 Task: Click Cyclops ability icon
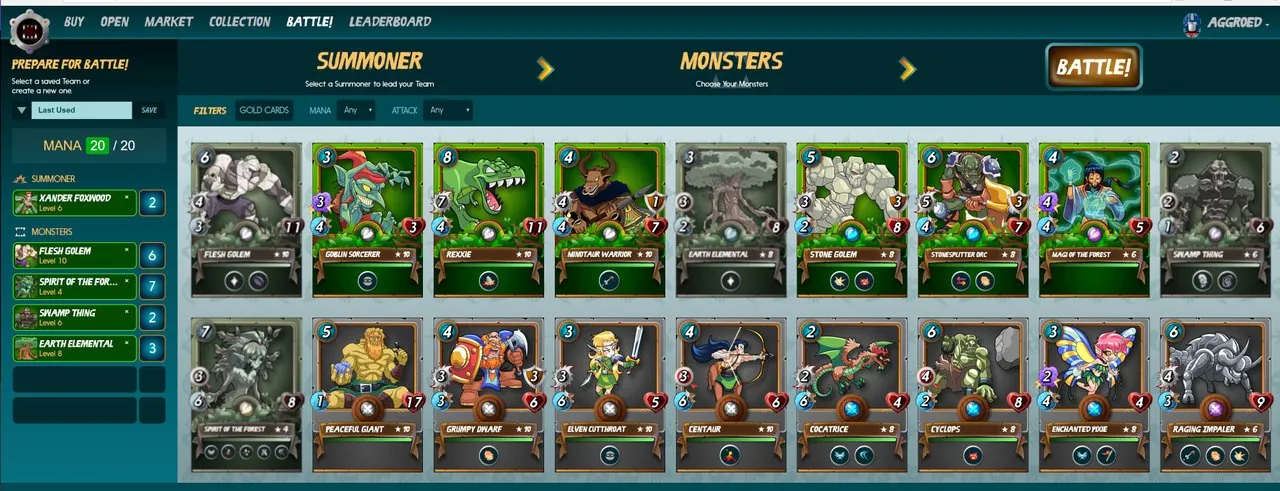point(972,455)
